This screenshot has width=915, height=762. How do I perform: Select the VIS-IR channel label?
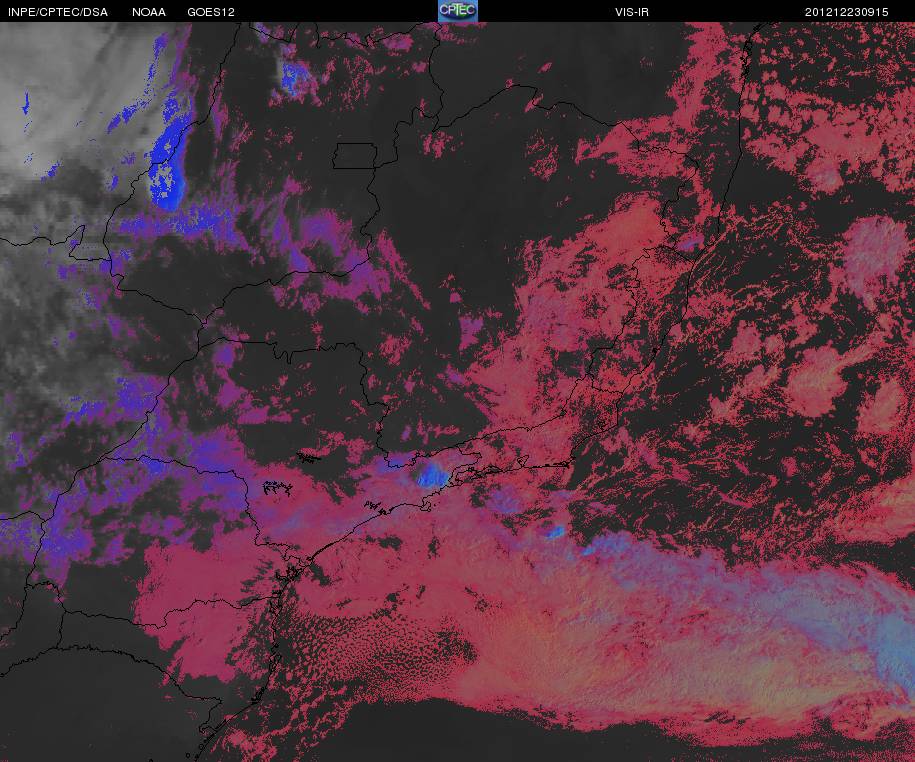631,12
